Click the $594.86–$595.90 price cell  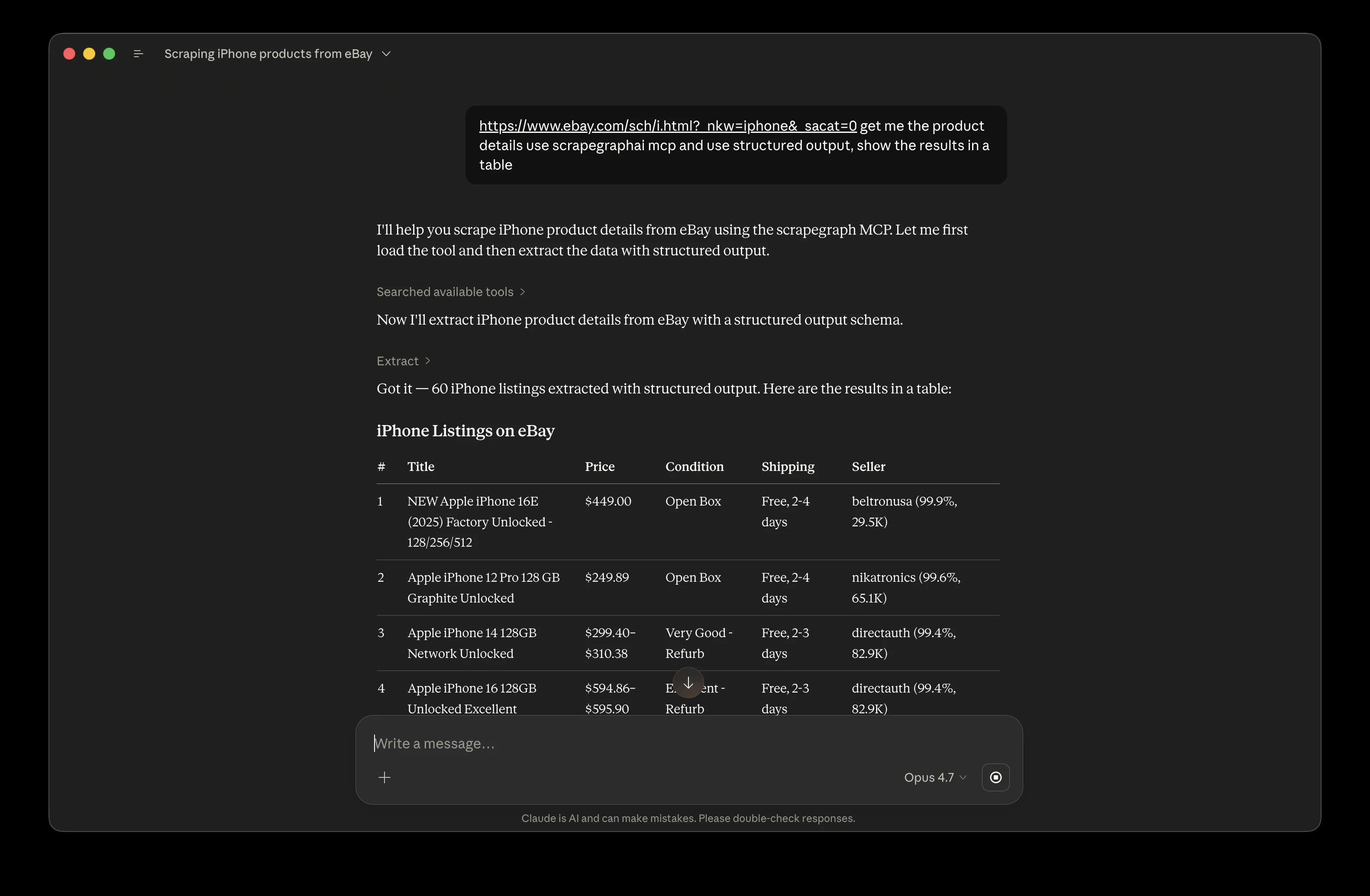click(610, 698)
